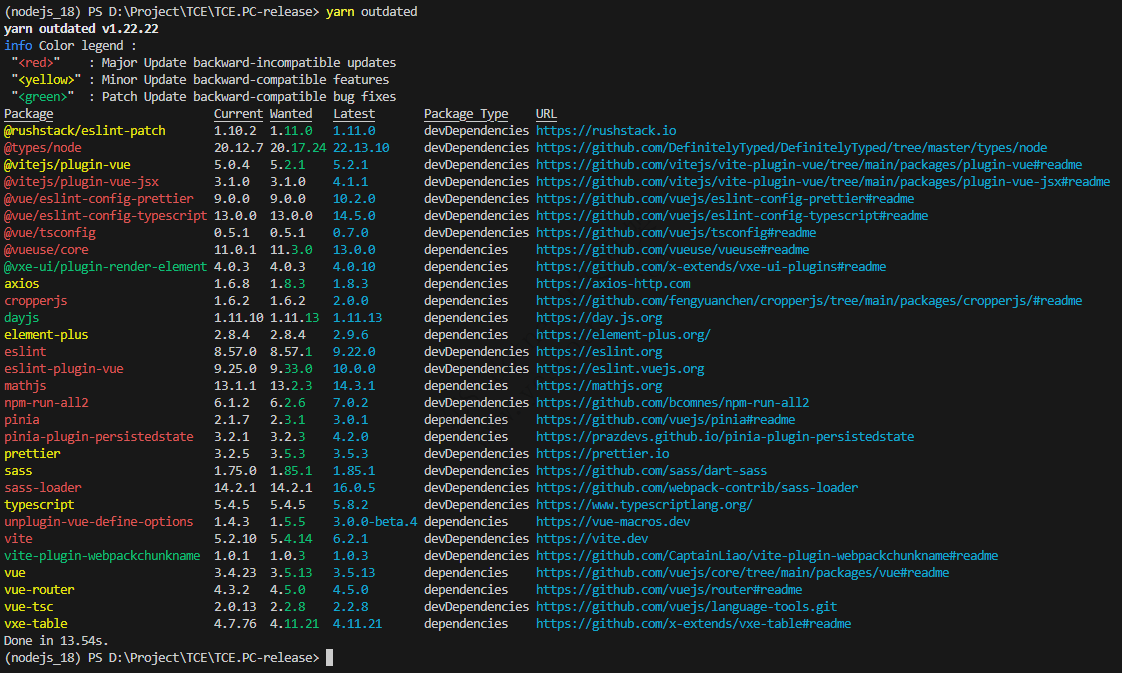Open the vuejs/core packages/vue#readme link

[x=743, y=573]
